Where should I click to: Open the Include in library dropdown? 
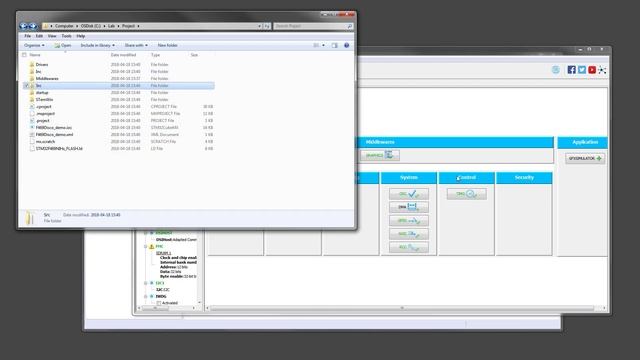tap(98, 45)
